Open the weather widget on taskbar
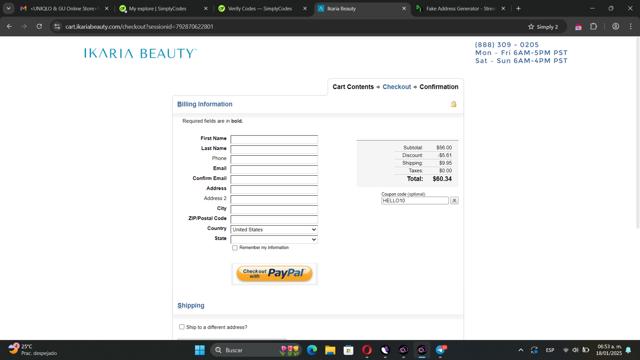This screenshot has width=640, height=360. 33,350
